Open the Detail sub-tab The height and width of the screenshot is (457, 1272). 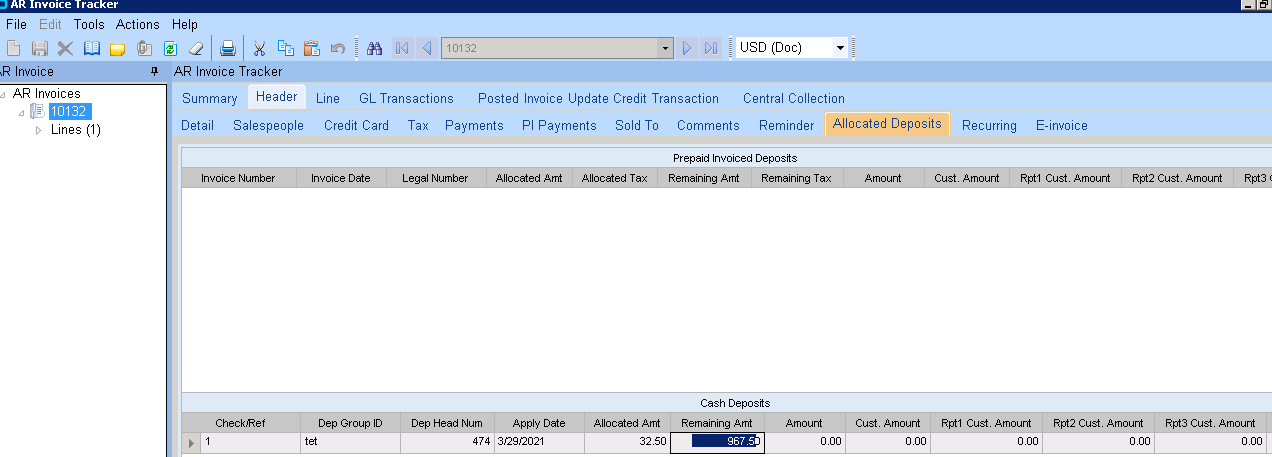point(197,125)
